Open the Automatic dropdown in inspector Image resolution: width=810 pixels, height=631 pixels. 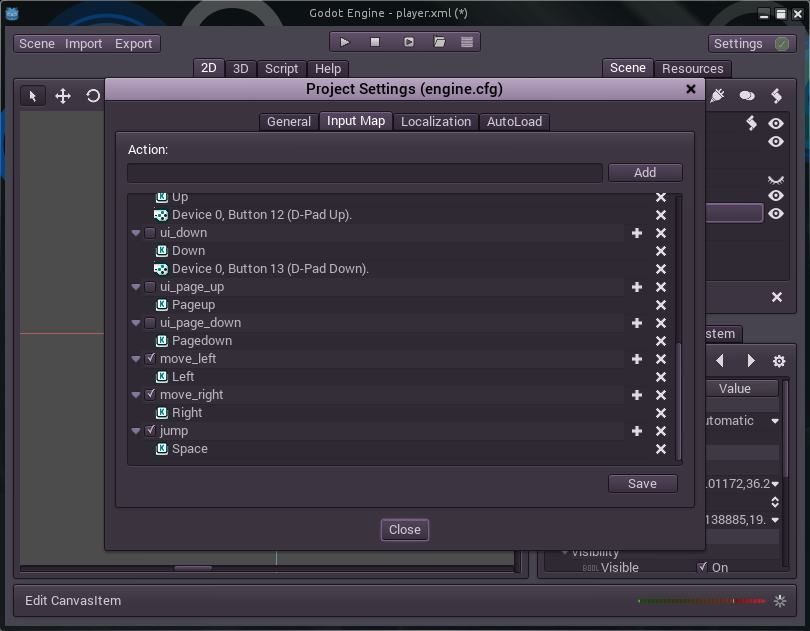[x=775, y=421]
